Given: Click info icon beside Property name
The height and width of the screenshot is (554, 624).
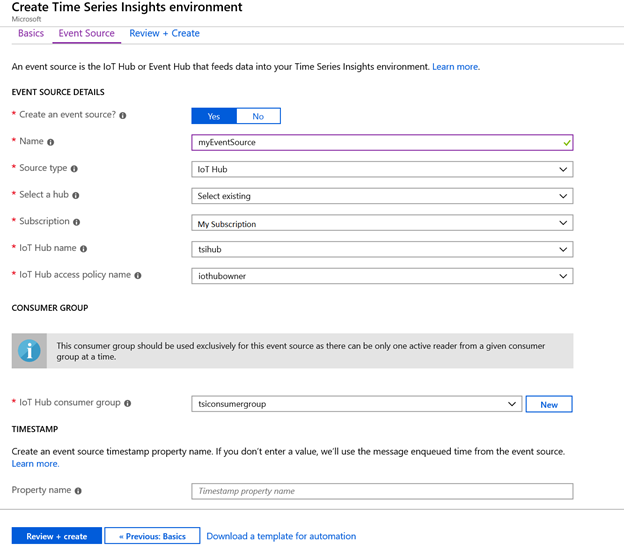Looking at the screenshot, I should point(78,491).
